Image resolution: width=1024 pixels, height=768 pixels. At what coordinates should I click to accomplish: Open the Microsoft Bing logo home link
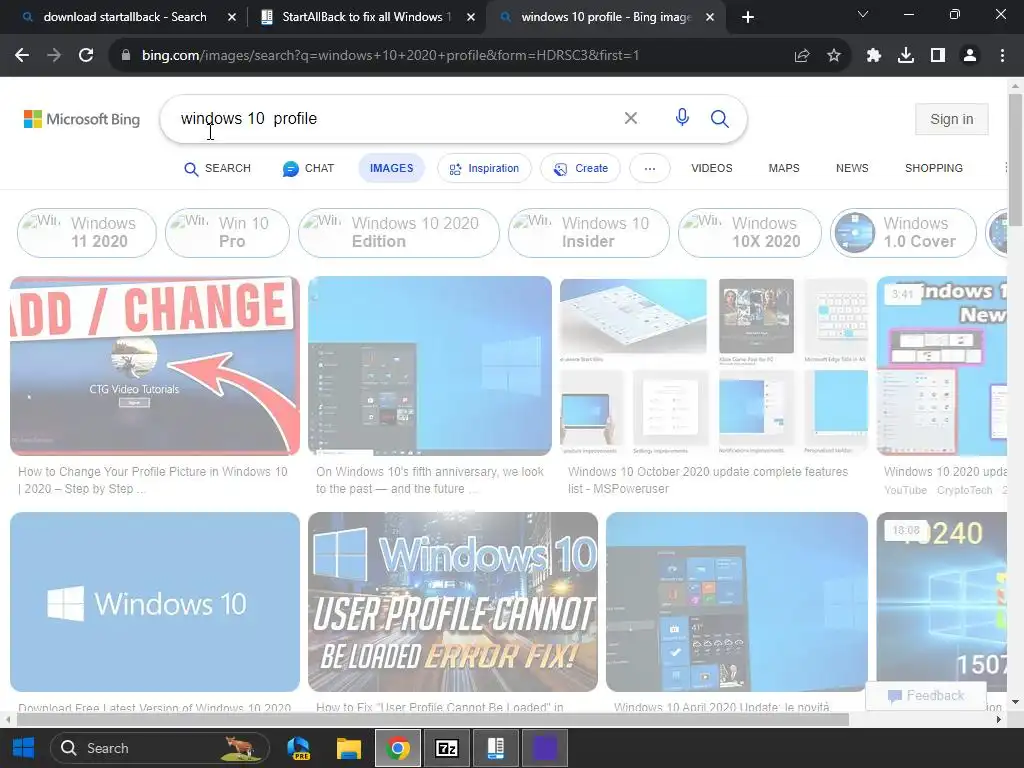click(82, 119)
